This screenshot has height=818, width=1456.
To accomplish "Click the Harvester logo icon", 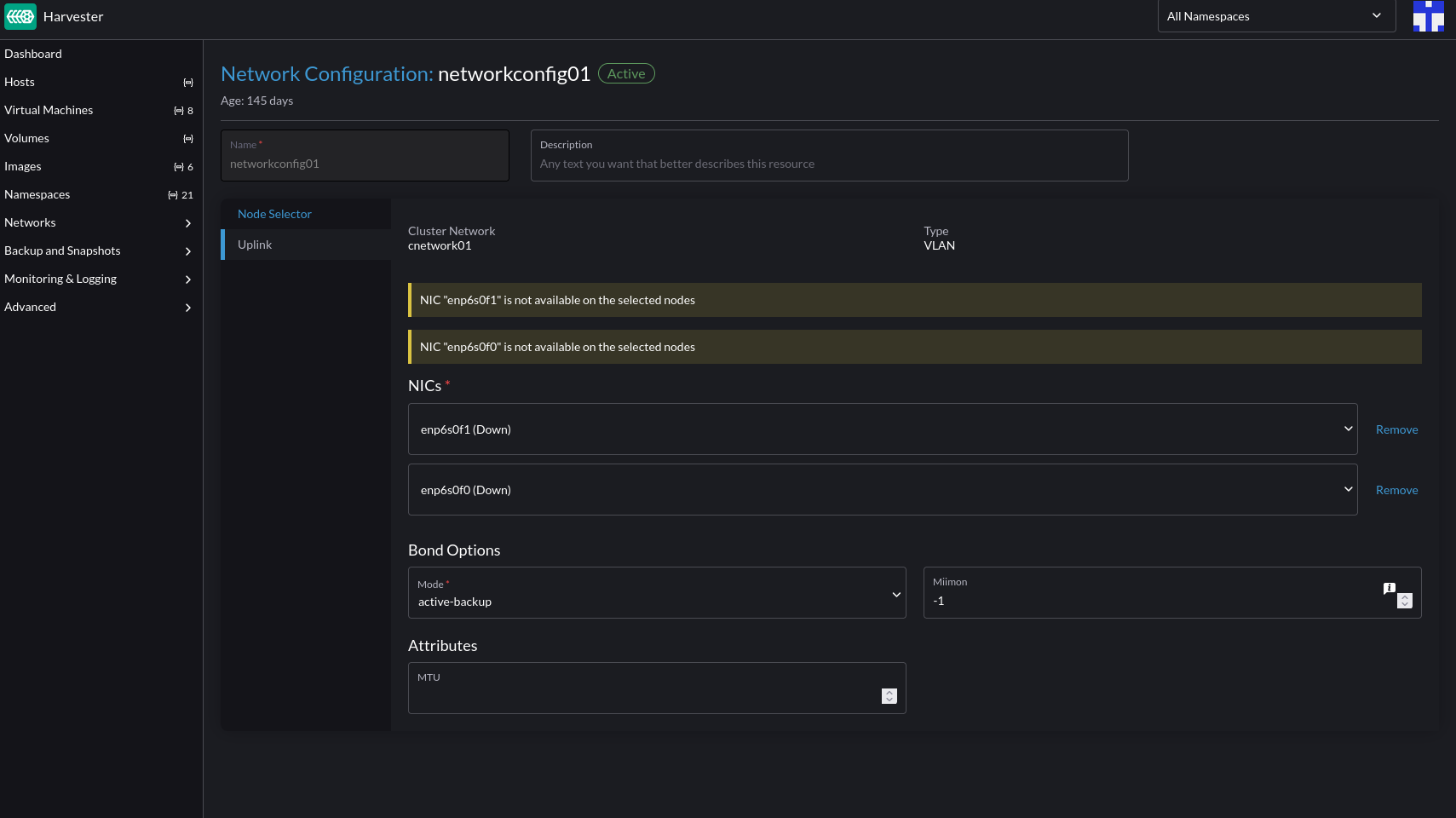I will pos(20,16).
